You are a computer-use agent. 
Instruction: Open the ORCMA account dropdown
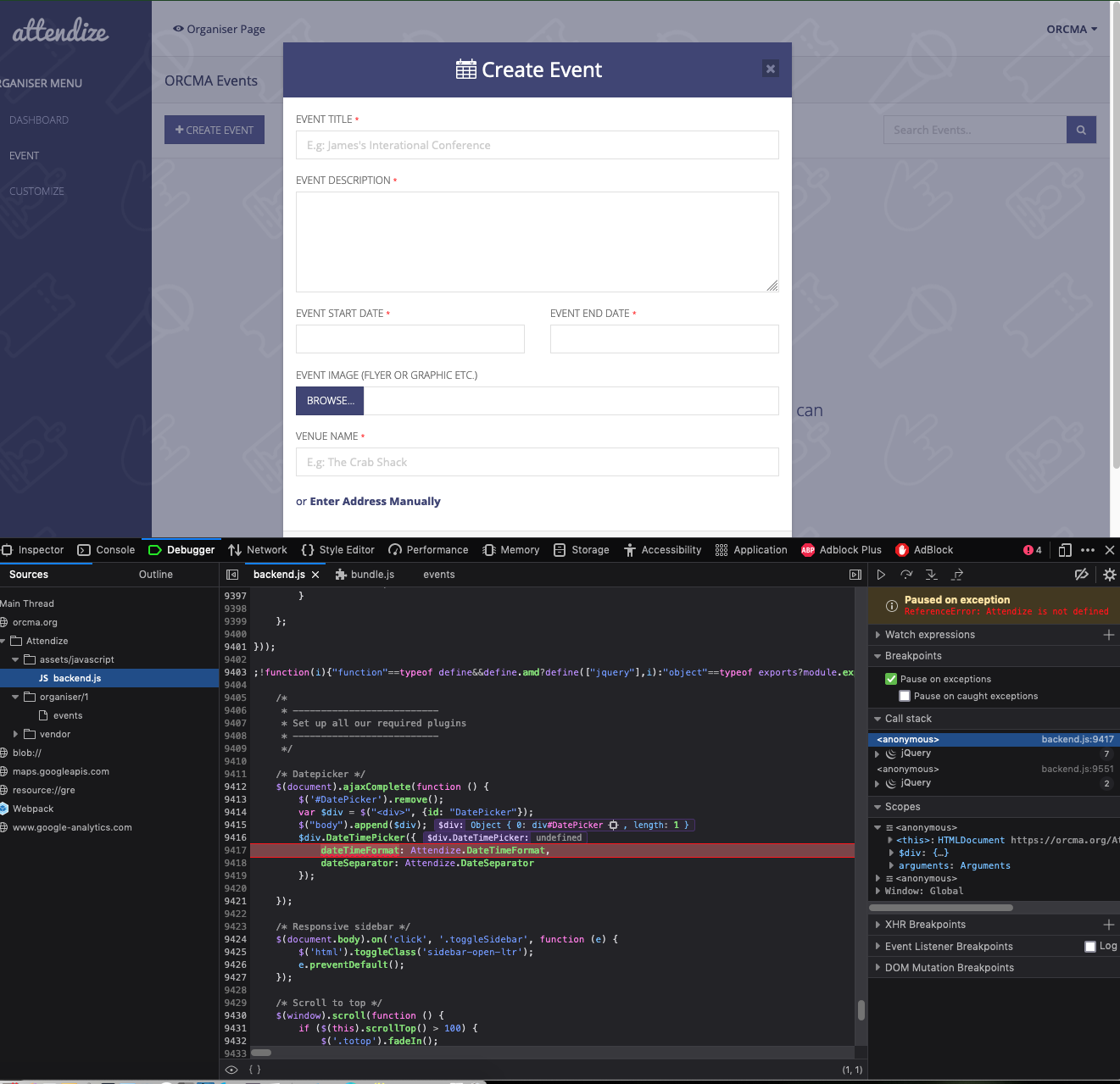pyautogui.click(x=1072, y=29)
